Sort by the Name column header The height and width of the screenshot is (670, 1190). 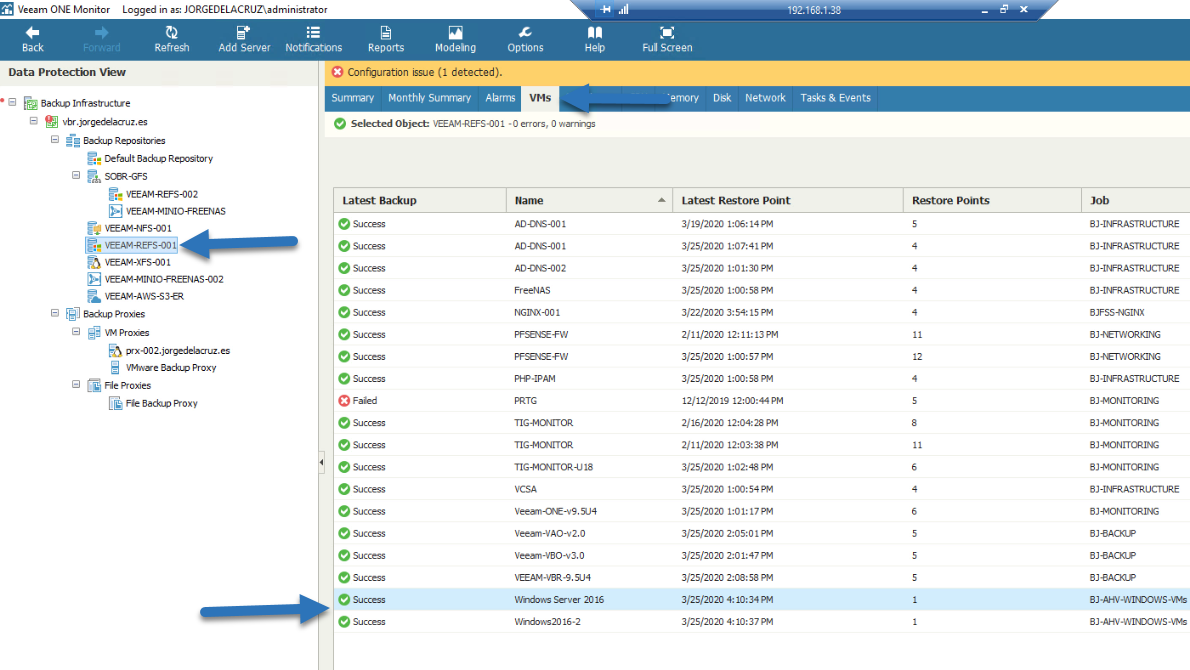click(x=590, y=200)
